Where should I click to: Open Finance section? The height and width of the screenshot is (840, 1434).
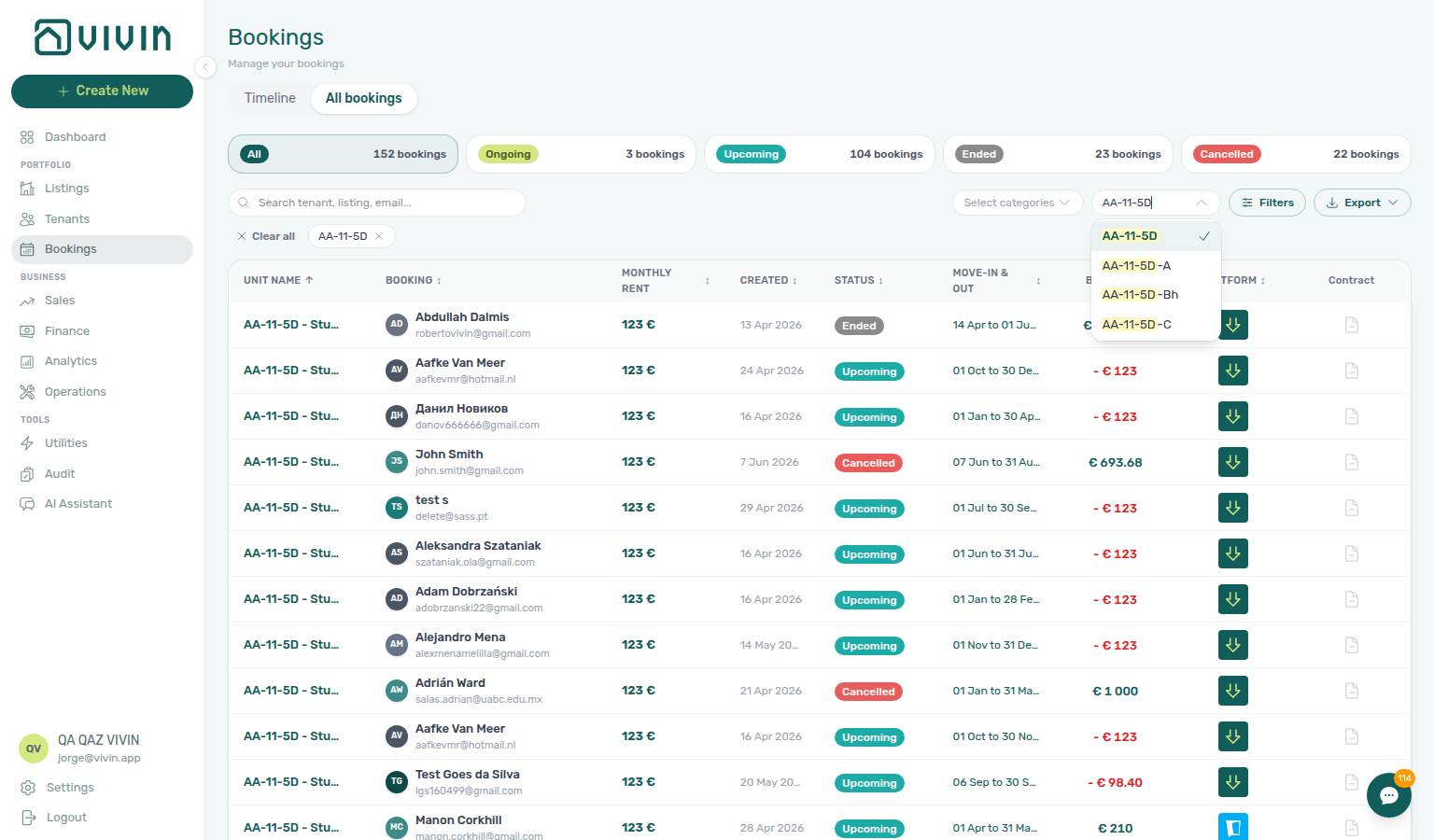pos(102,331)
